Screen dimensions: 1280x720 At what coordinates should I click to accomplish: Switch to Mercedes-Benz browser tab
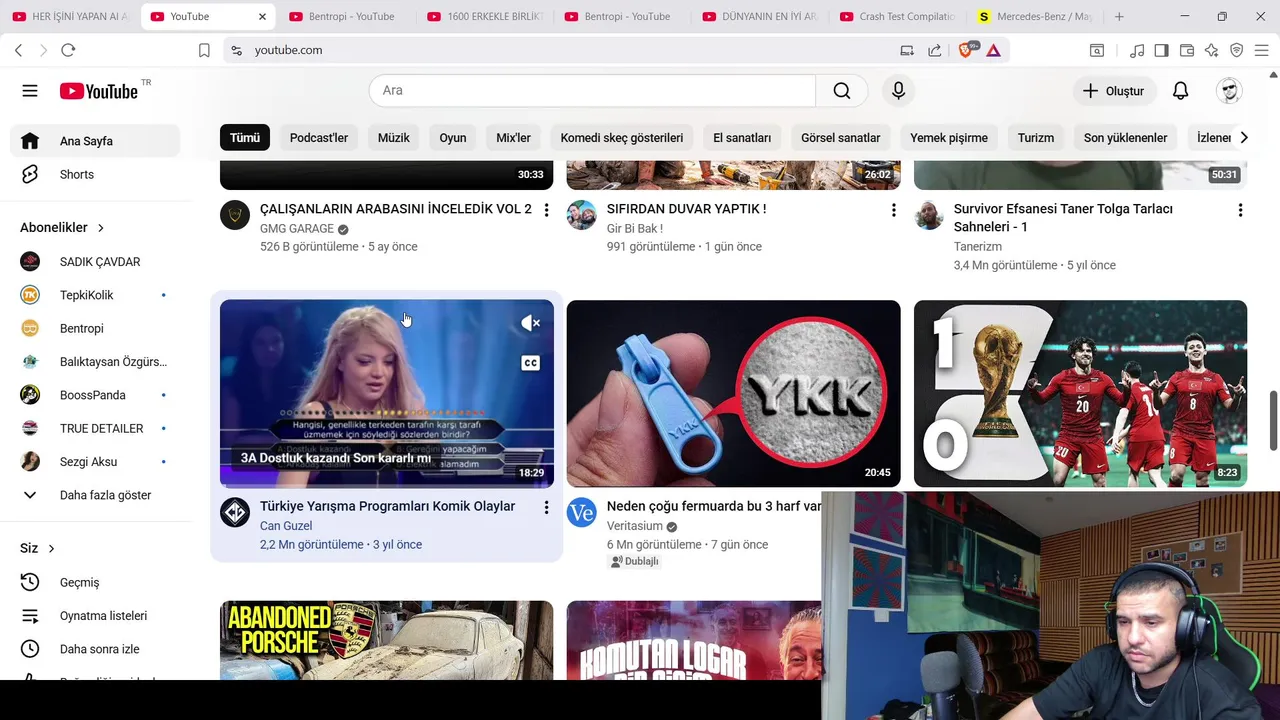1036,17
